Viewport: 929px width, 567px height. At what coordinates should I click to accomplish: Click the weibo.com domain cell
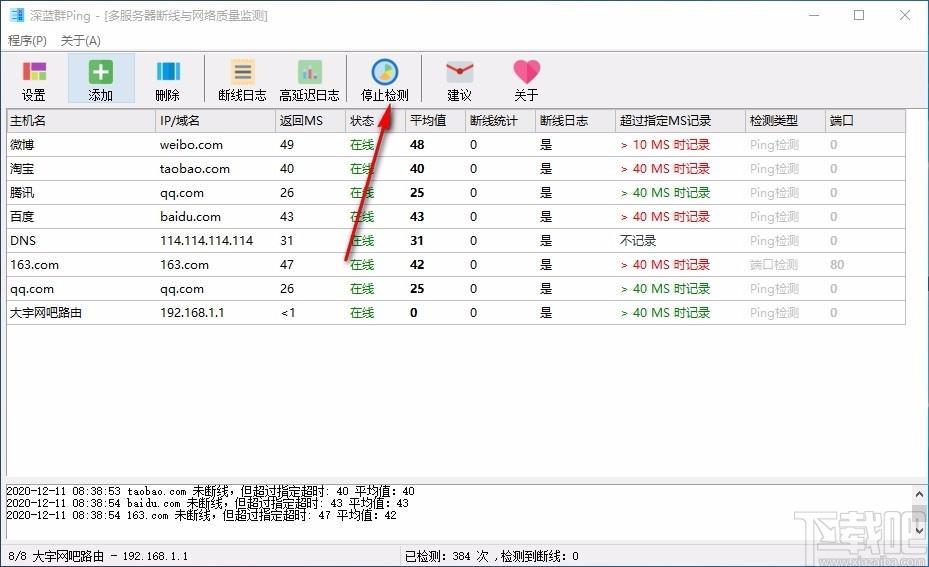tap(191, 145)
